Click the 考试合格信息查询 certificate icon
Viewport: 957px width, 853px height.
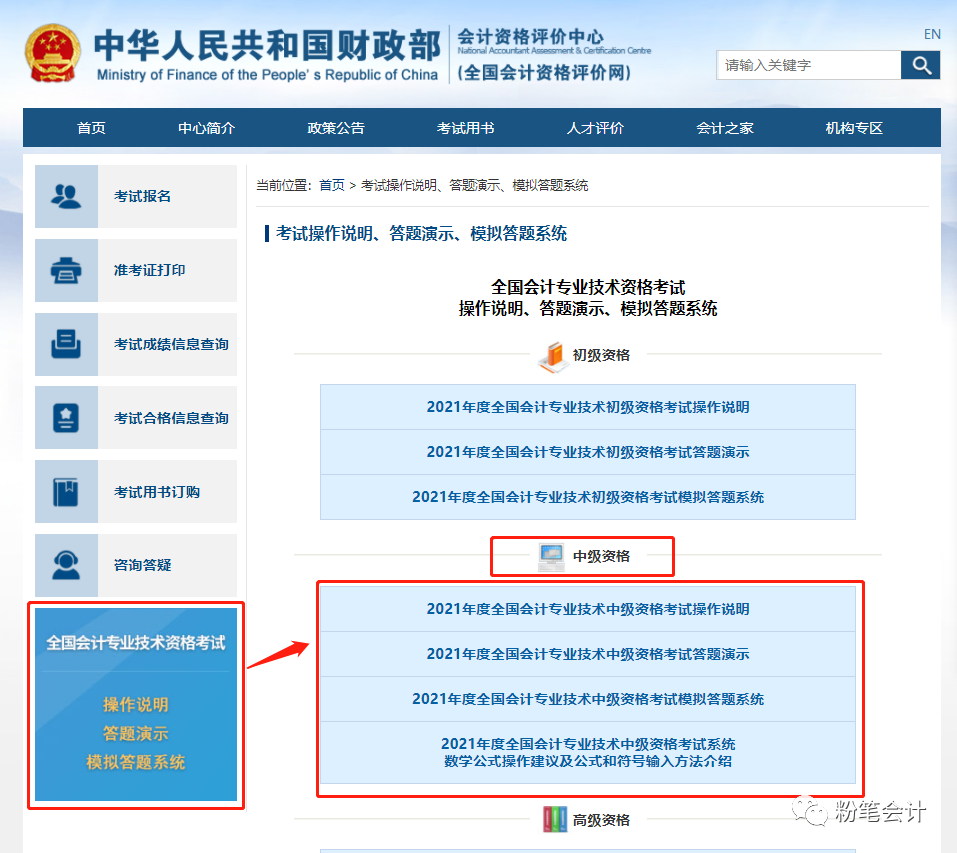pos(66,418)
